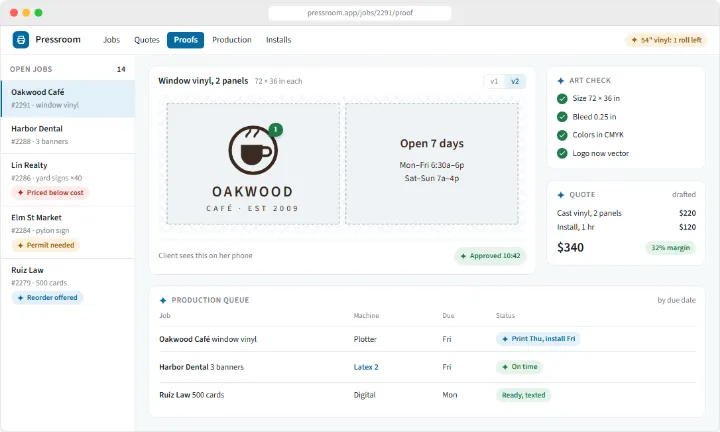This screenshot has width=720, height=432.
Task: Click the Window vinyl, 2 panels title
Action: click(x=203, y=81)
